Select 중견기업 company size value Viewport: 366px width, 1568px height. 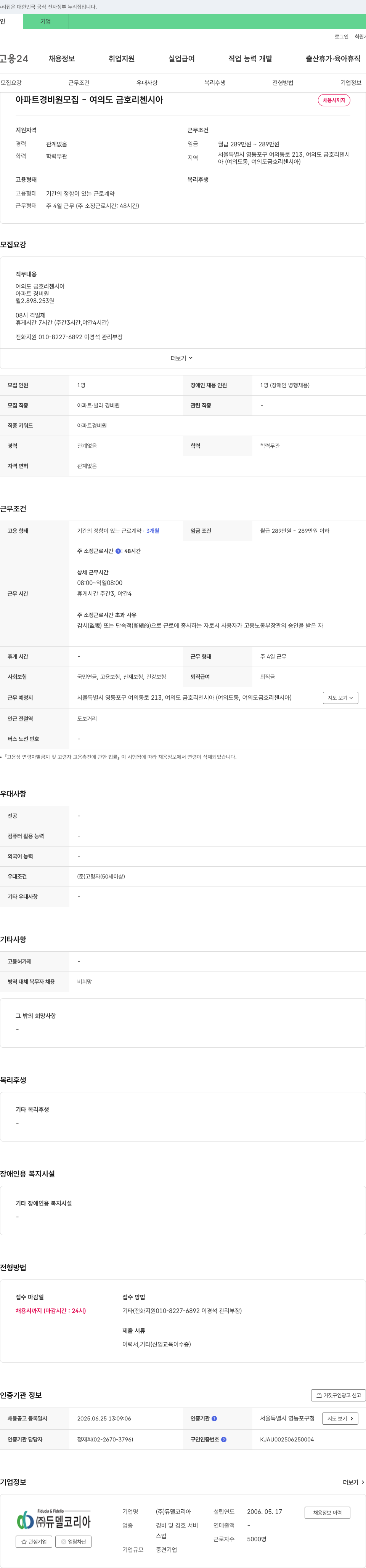click(166, 1550)
